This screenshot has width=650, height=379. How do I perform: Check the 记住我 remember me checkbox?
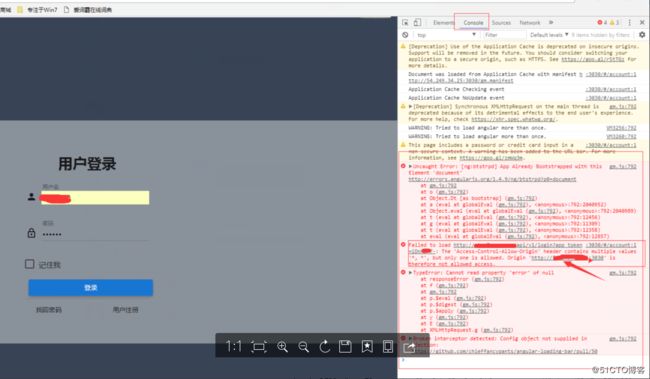point(29,264)
